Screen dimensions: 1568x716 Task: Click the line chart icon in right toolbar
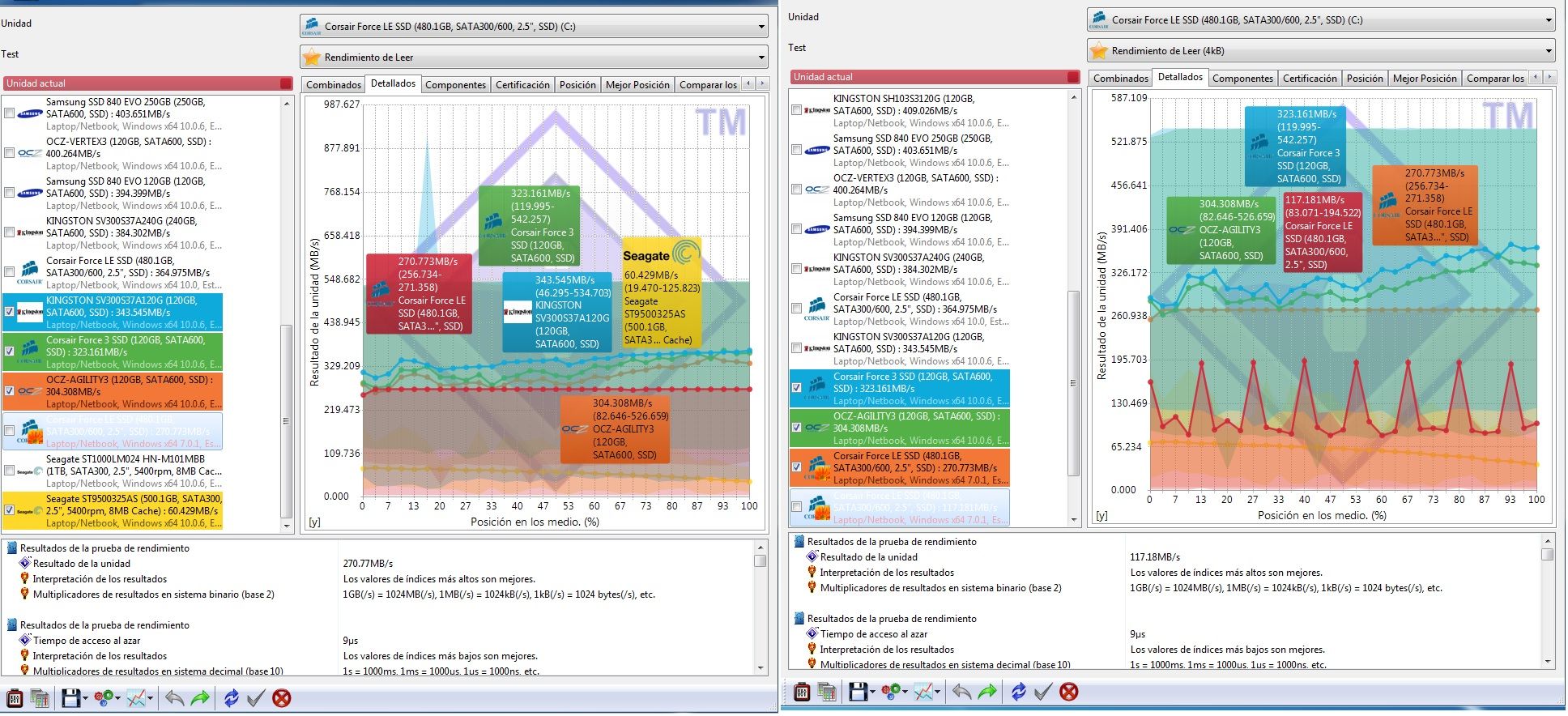coord(923,691)
